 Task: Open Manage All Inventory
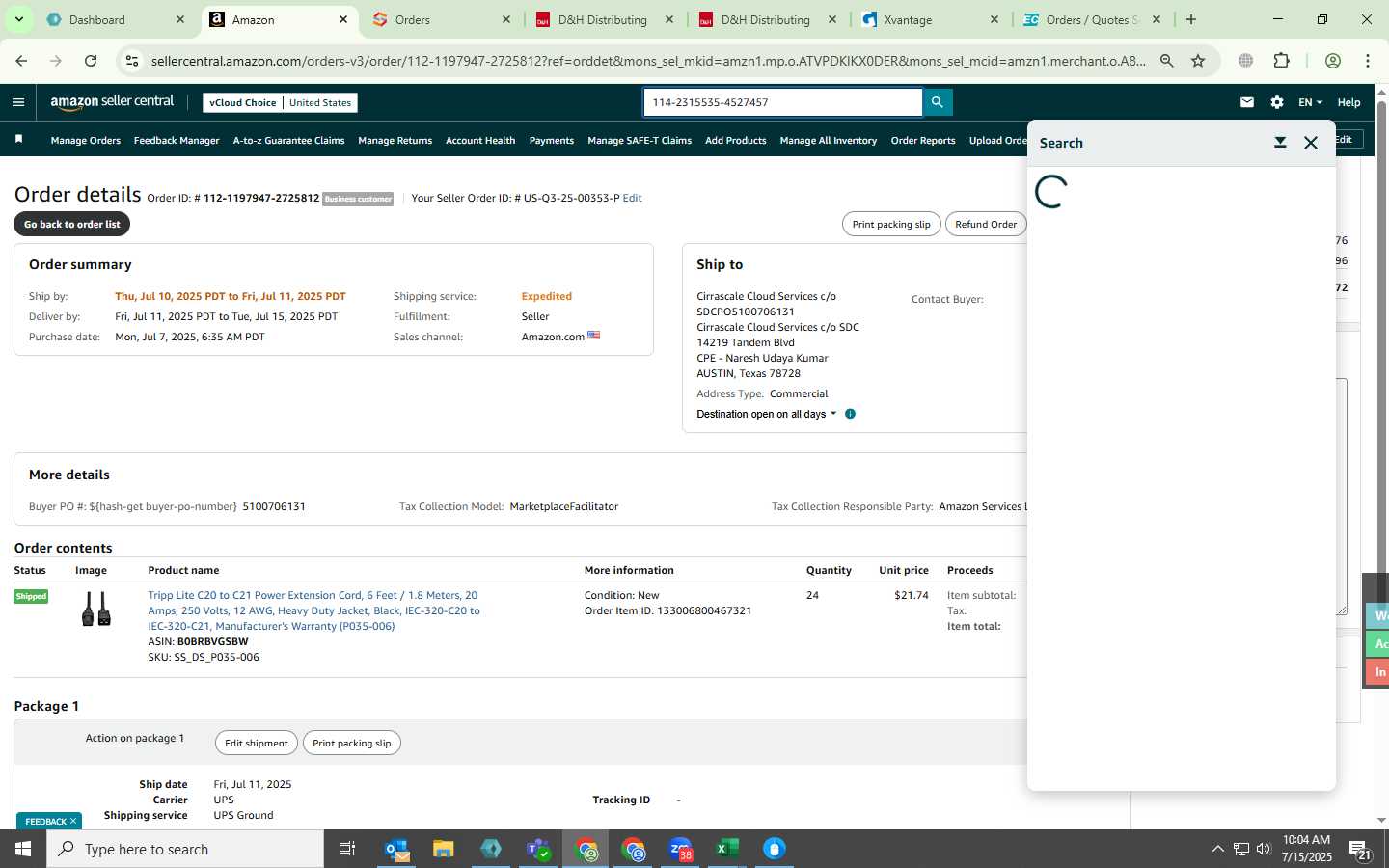click(x=829, y=141)
